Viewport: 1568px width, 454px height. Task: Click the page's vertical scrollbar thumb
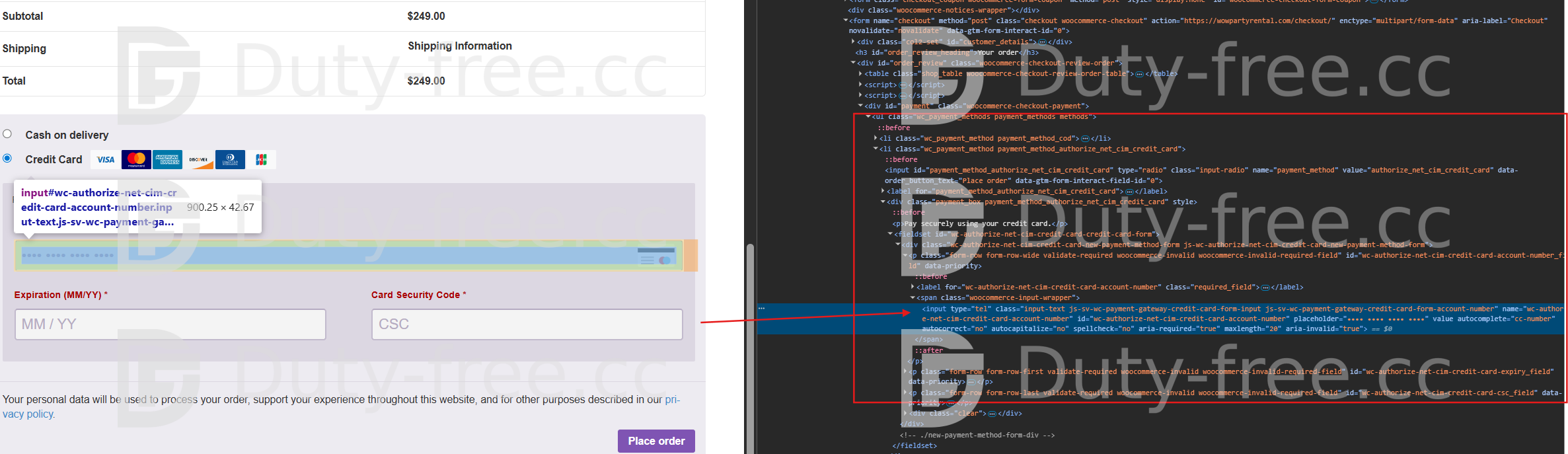point(749,344)
